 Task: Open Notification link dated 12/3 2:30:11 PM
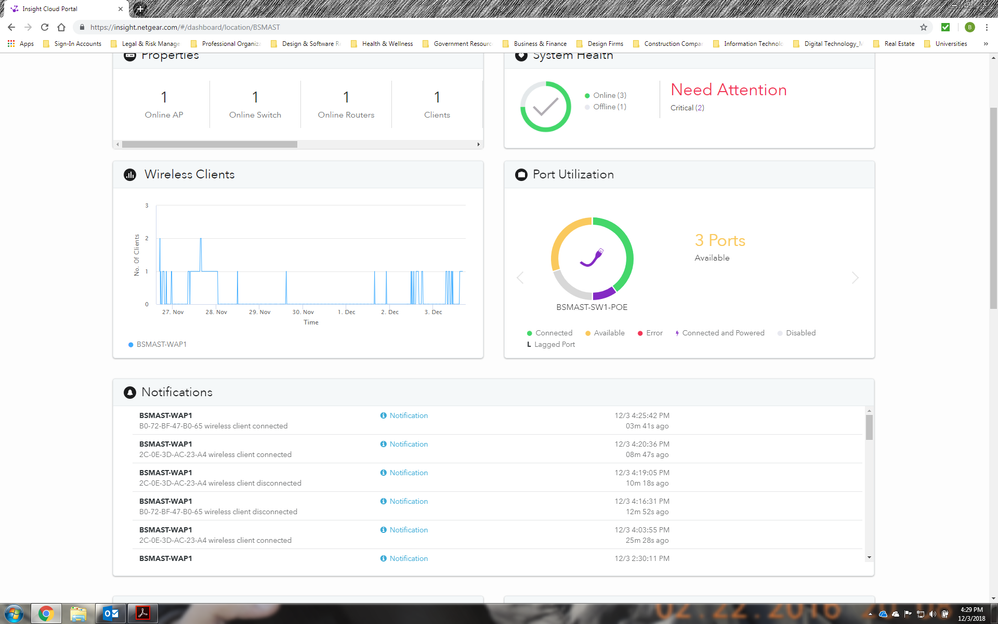409,559
